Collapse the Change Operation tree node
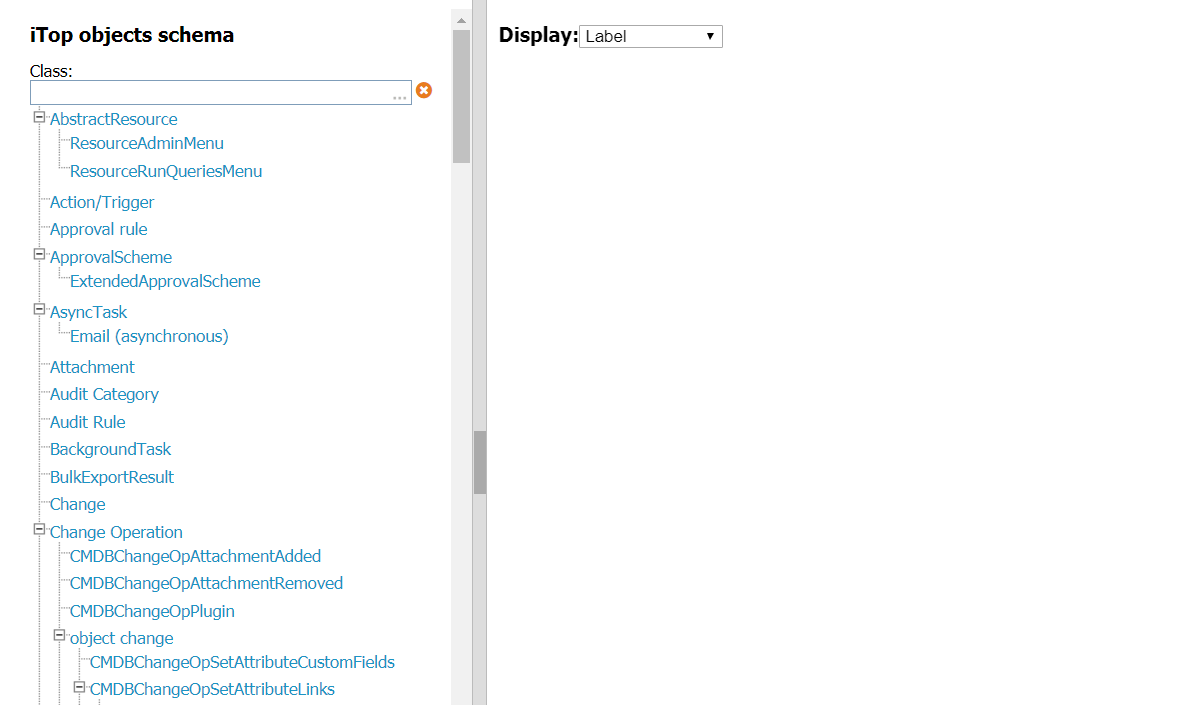The image size is (1181, 705). pos(40,530)
